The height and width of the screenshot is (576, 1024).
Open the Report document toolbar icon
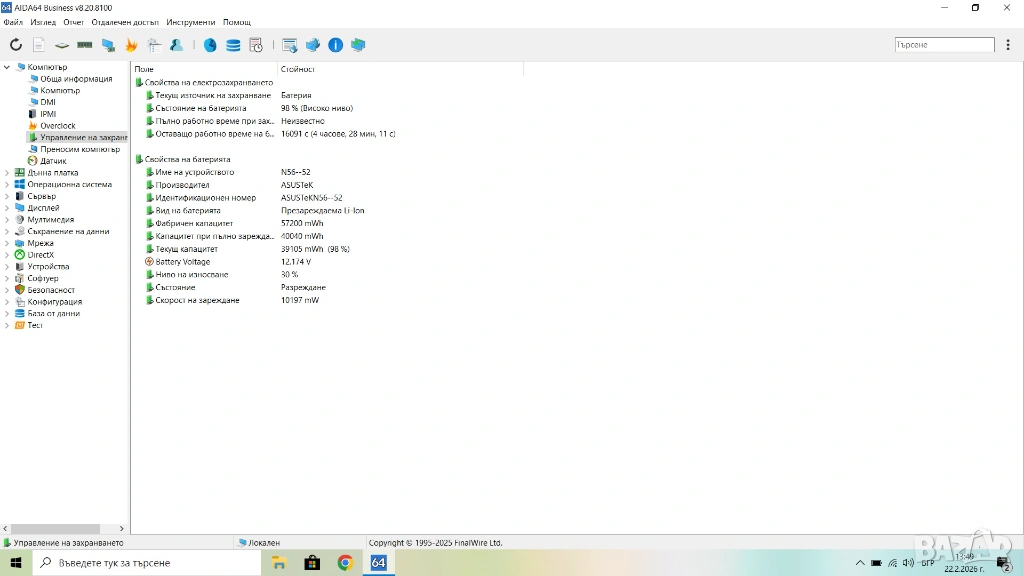(39, 45)
